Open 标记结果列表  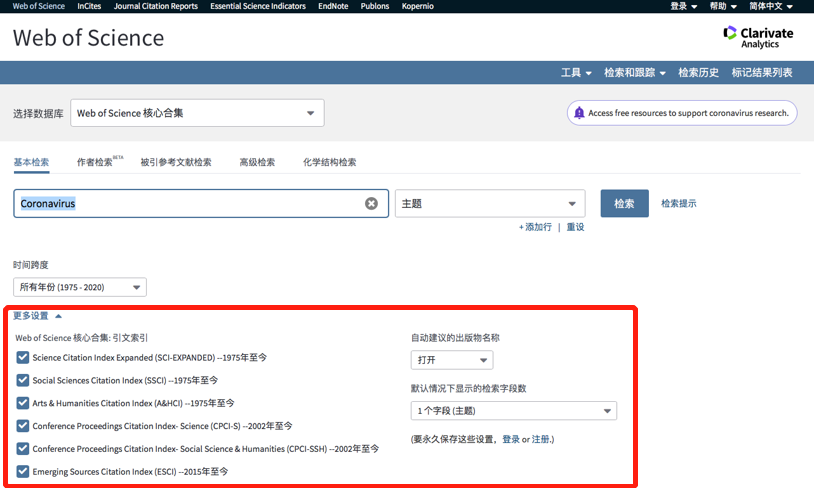[x=762, y=73]
